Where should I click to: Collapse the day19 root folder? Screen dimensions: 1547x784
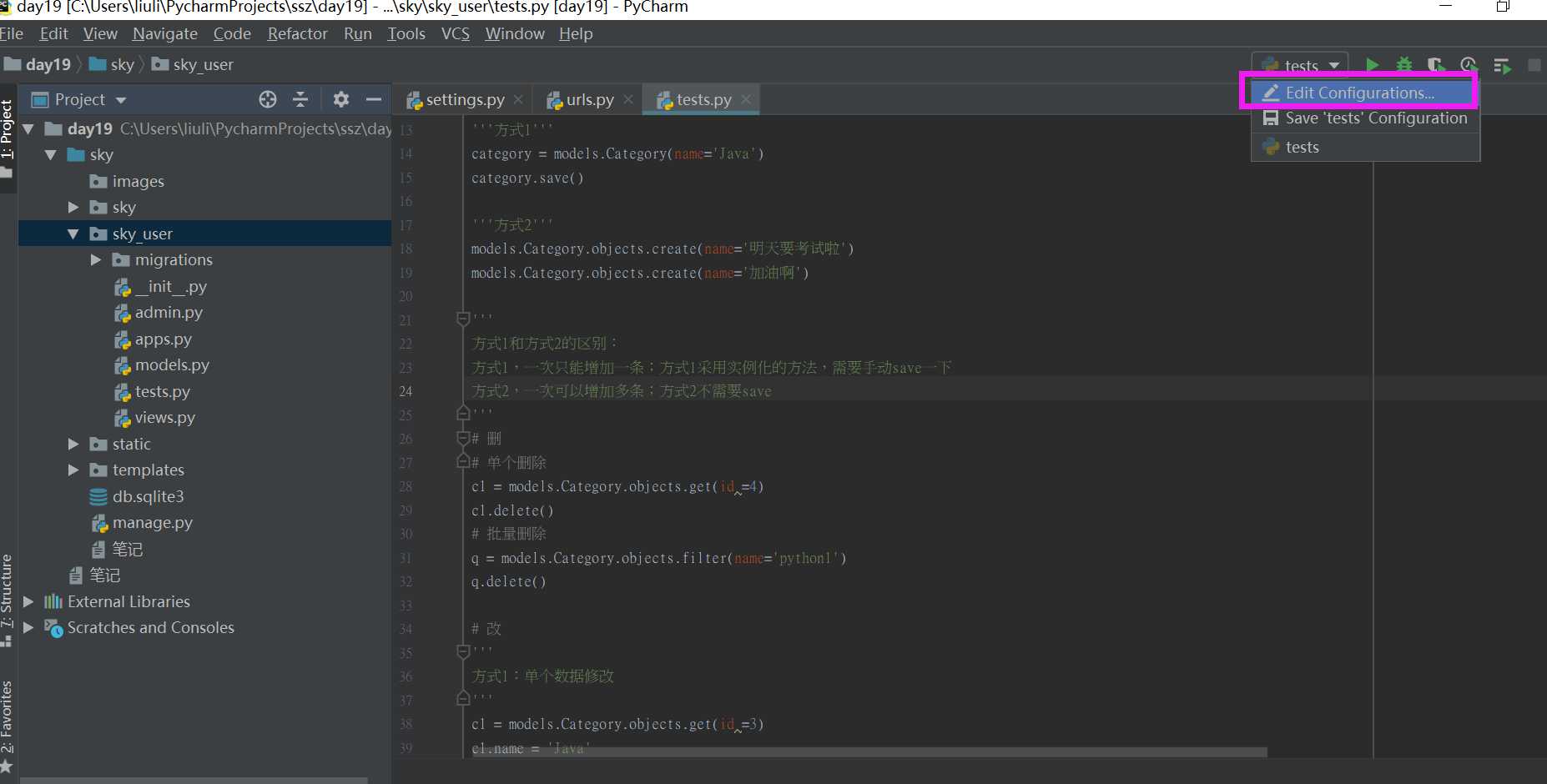pyautogui.click(x=29, y=128)
